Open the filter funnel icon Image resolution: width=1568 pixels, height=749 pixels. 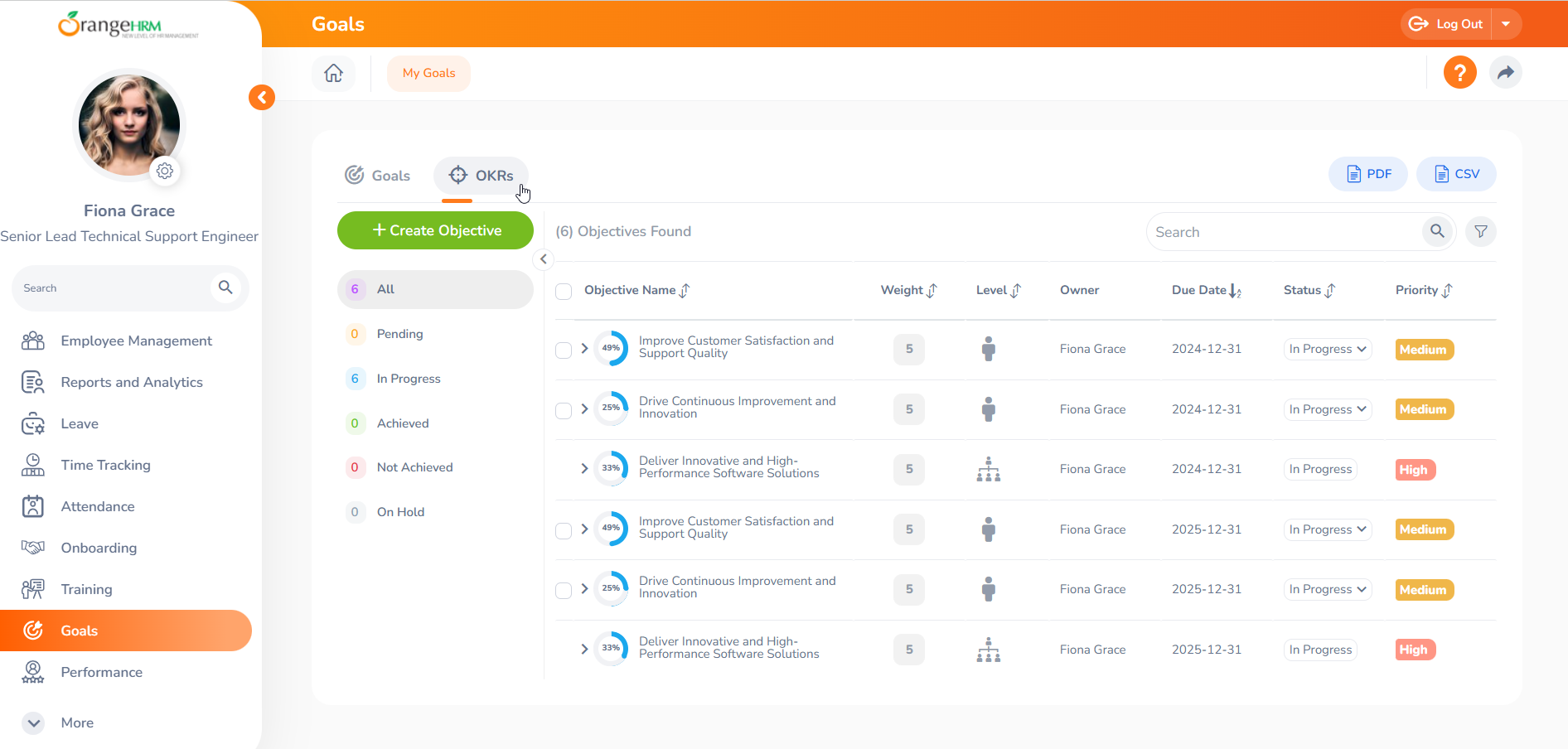[1480, 232]
